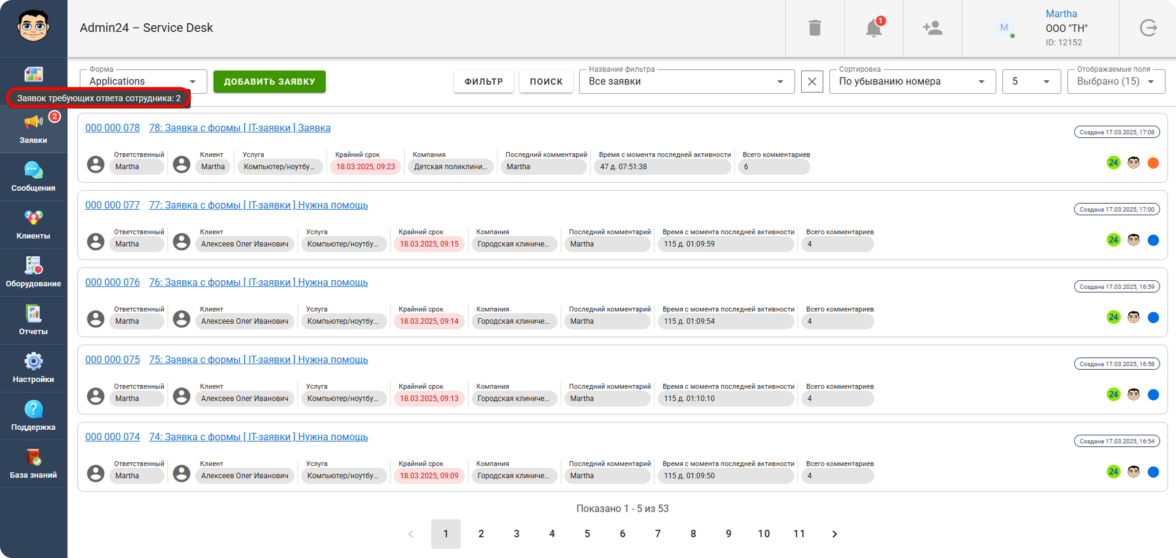Clear filter with the X button
Image resolution: width=1176 pixels, height=558 pixels.
(812, 82)
